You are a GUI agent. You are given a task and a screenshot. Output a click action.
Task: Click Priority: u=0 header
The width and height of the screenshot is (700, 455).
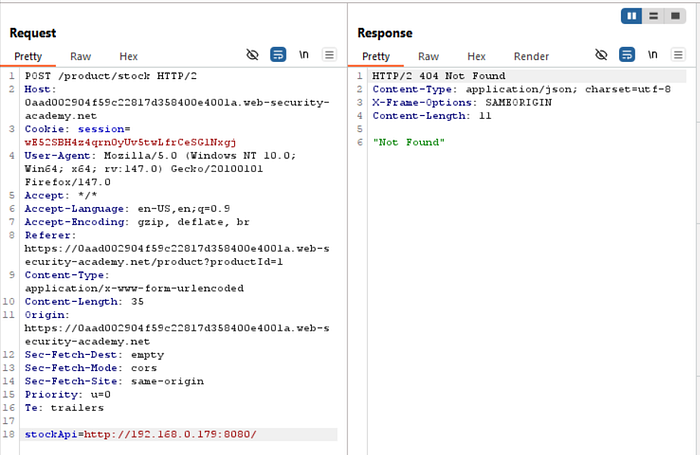coord(67,395)
